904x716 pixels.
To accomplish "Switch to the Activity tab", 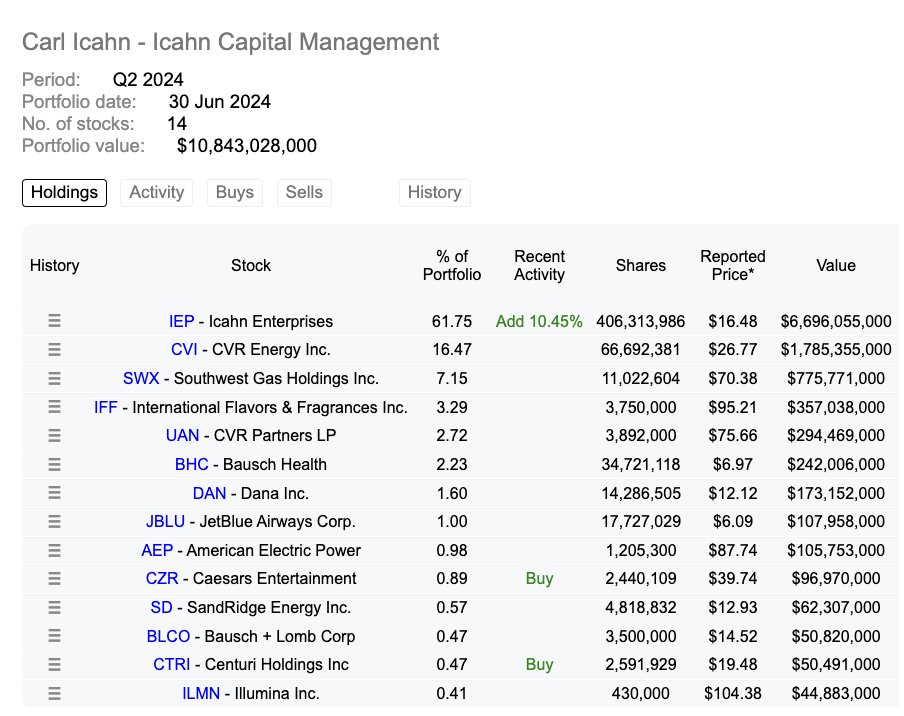I will [156, 193].
